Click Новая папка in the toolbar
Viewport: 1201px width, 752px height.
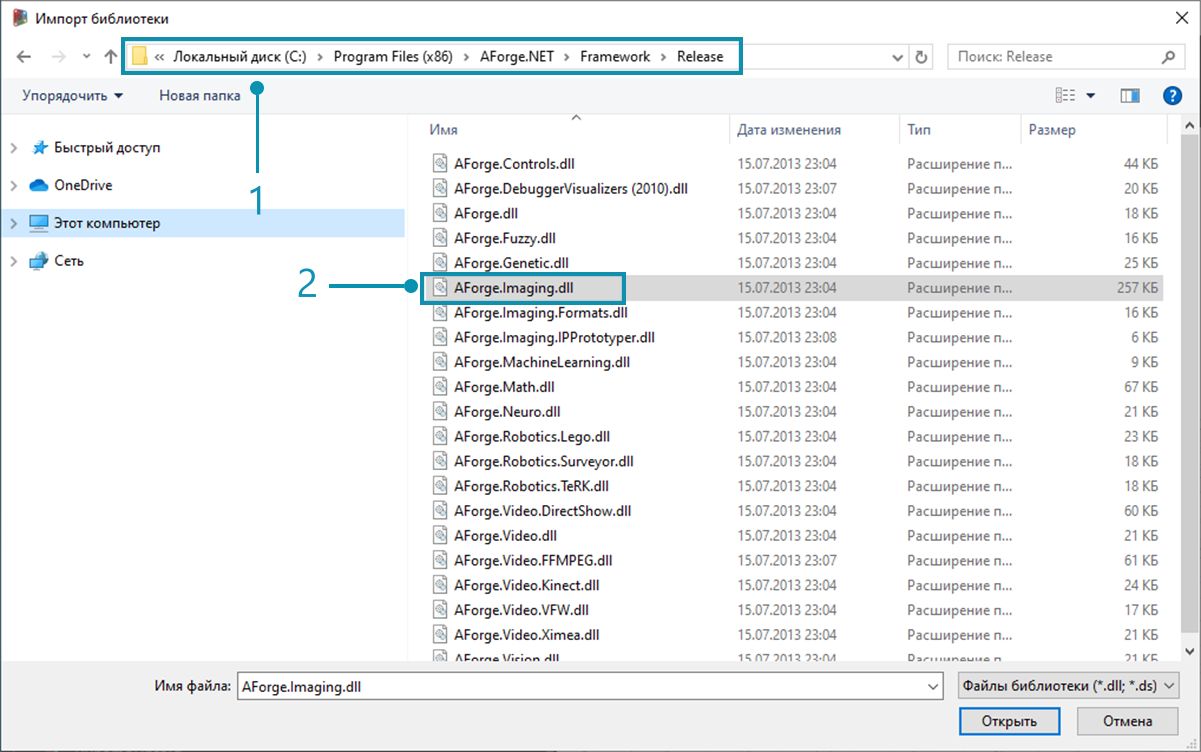point(200,96)
